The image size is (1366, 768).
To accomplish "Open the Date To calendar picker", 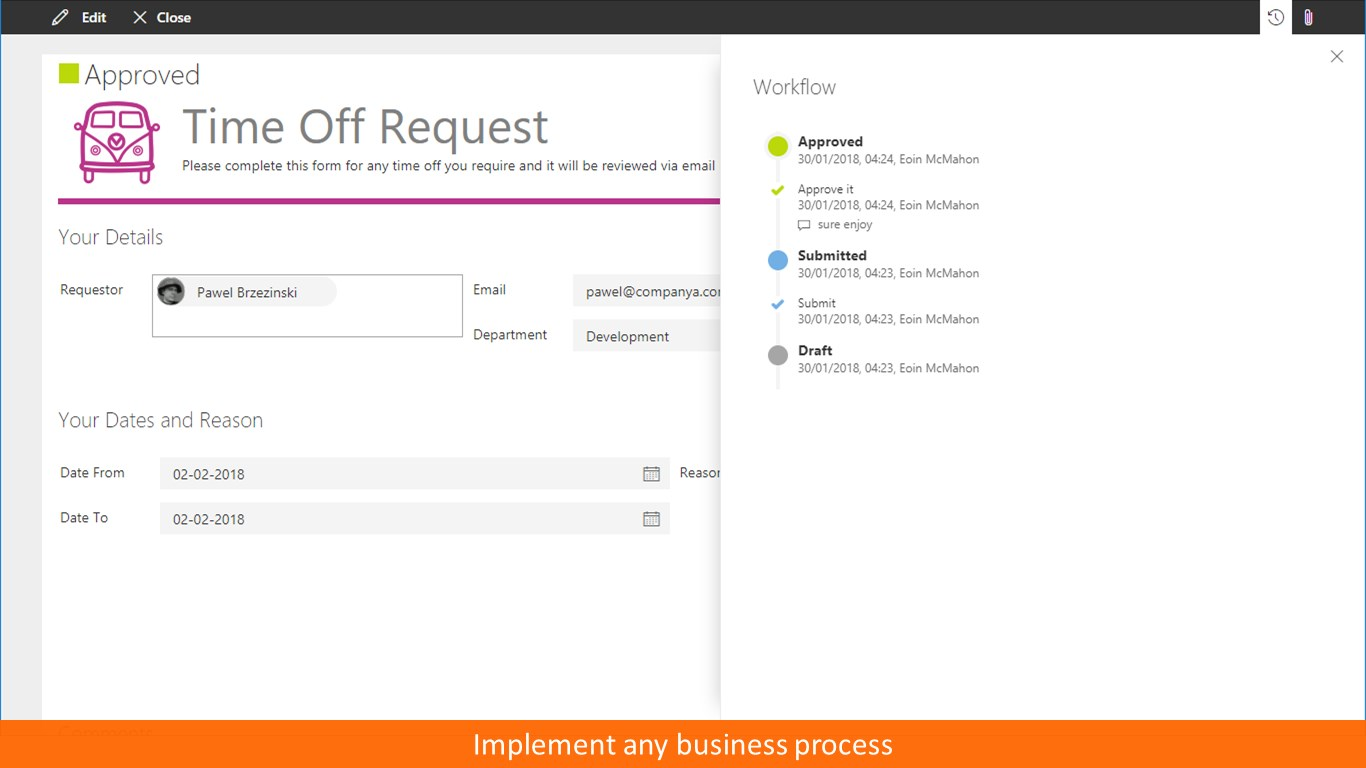I will (x=651, y=518).
